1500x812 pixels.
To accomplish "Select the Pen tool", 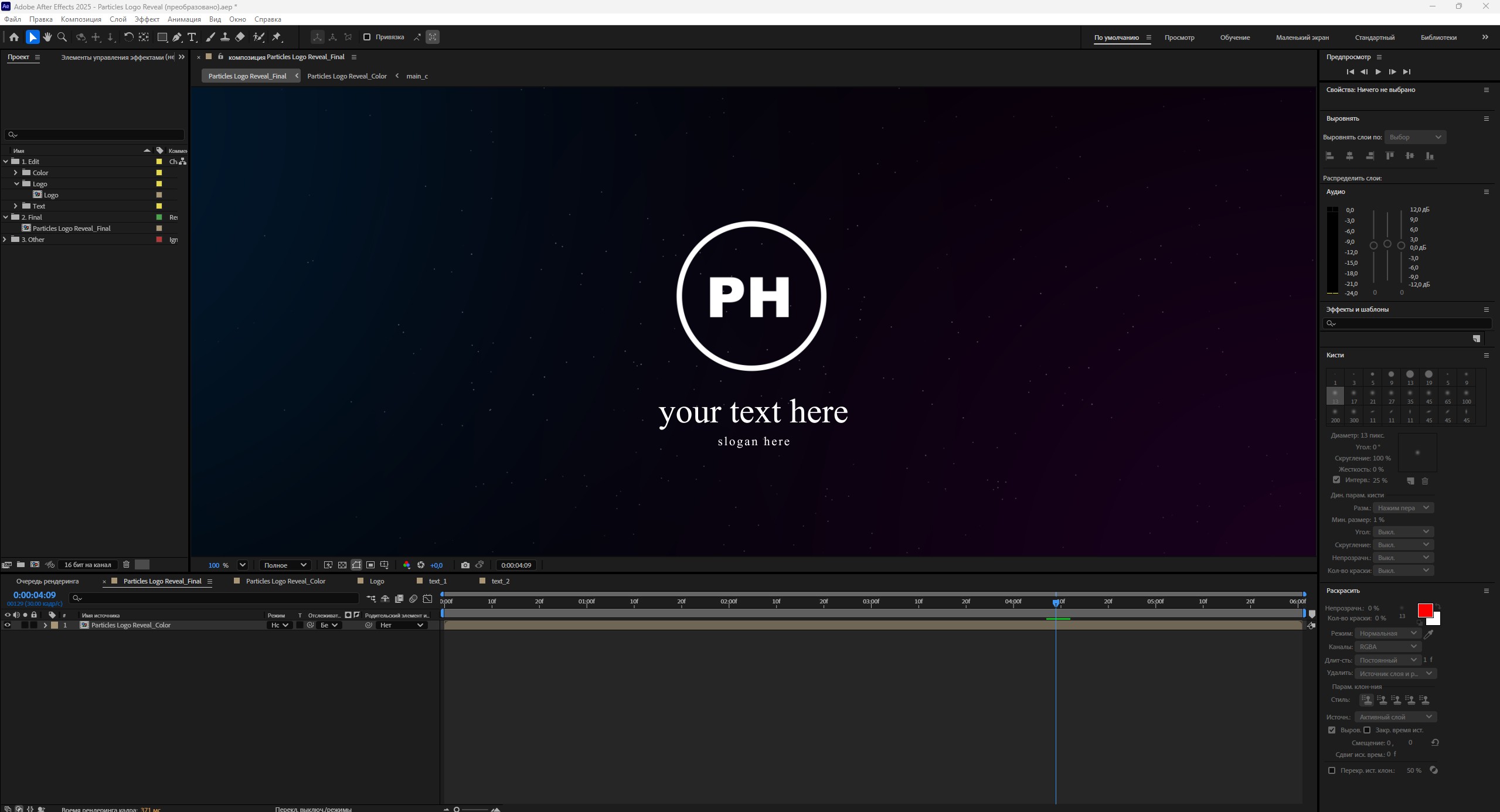I will [x=177, y=37].
